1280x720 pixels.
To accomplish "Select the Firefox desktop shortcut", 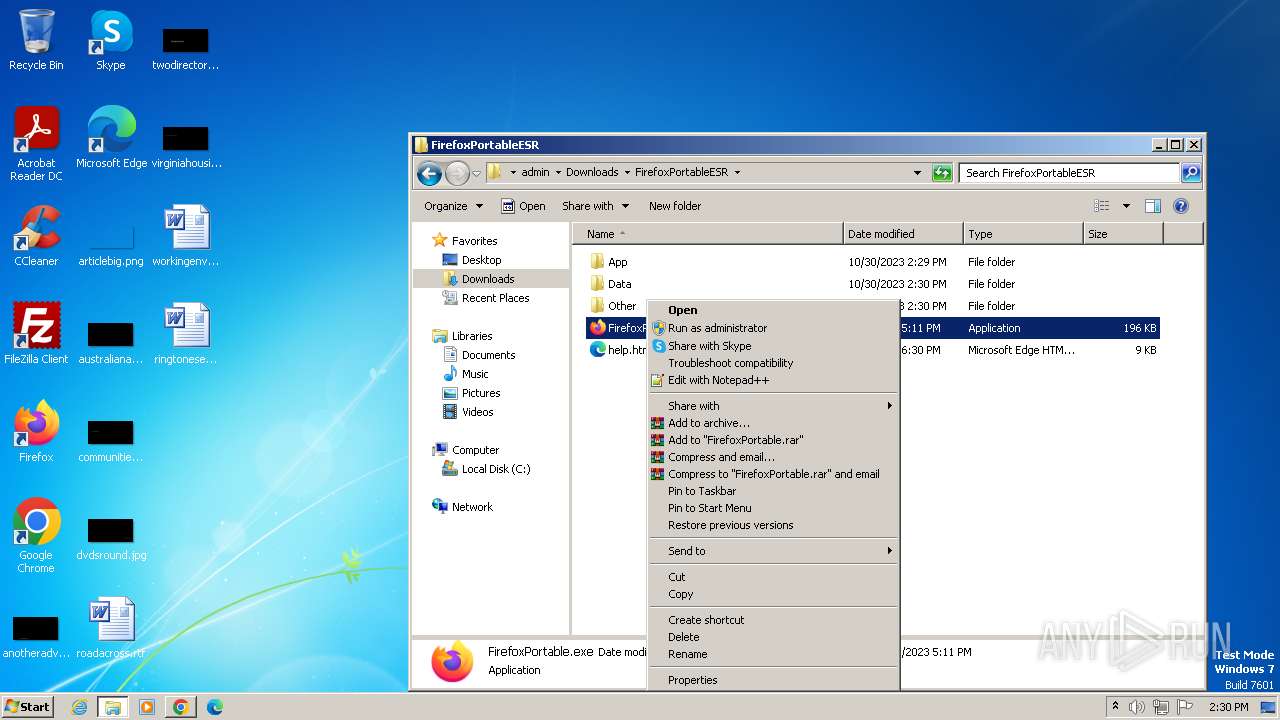I will [x=36, y=432].
